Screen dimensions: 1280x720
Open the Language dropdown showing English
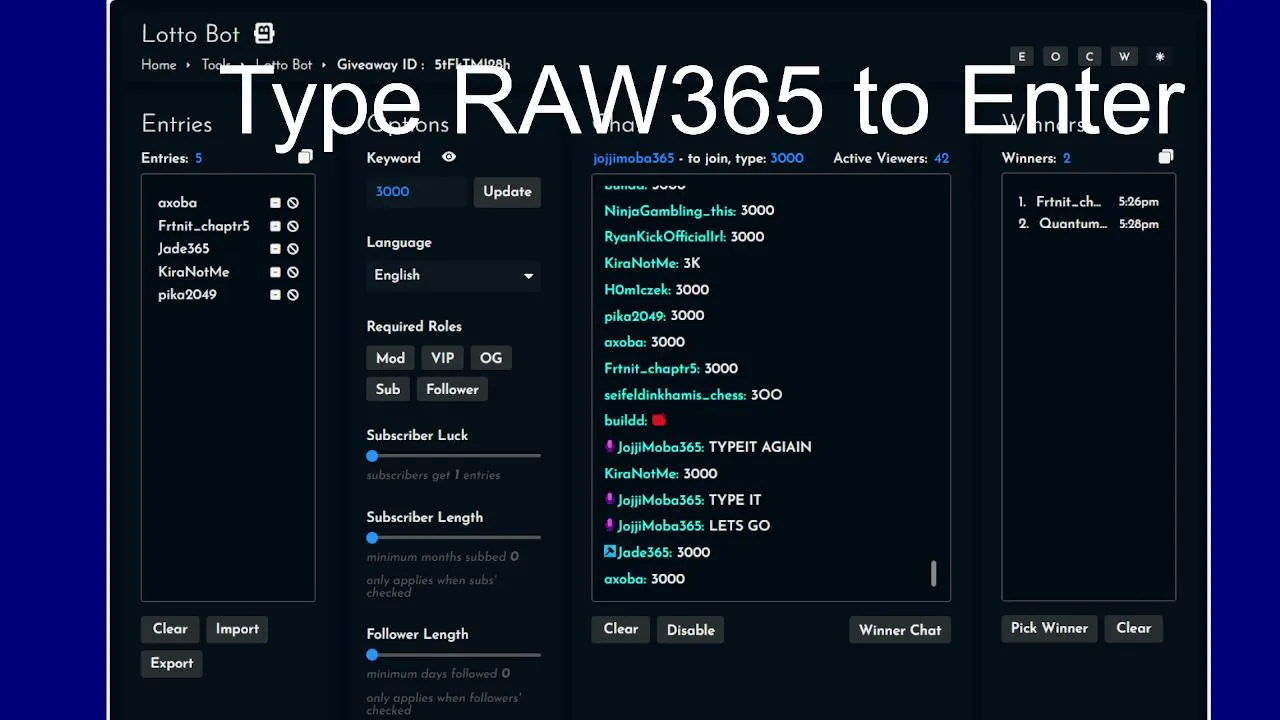coord(453,275)
